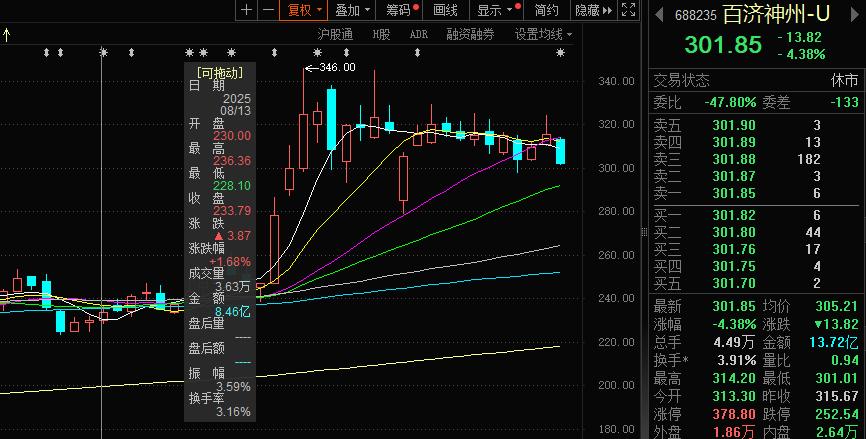The width and height of the screenshot is (866, 439).
Task: Toggle fullscreen chart view icon
Action: 628,10
